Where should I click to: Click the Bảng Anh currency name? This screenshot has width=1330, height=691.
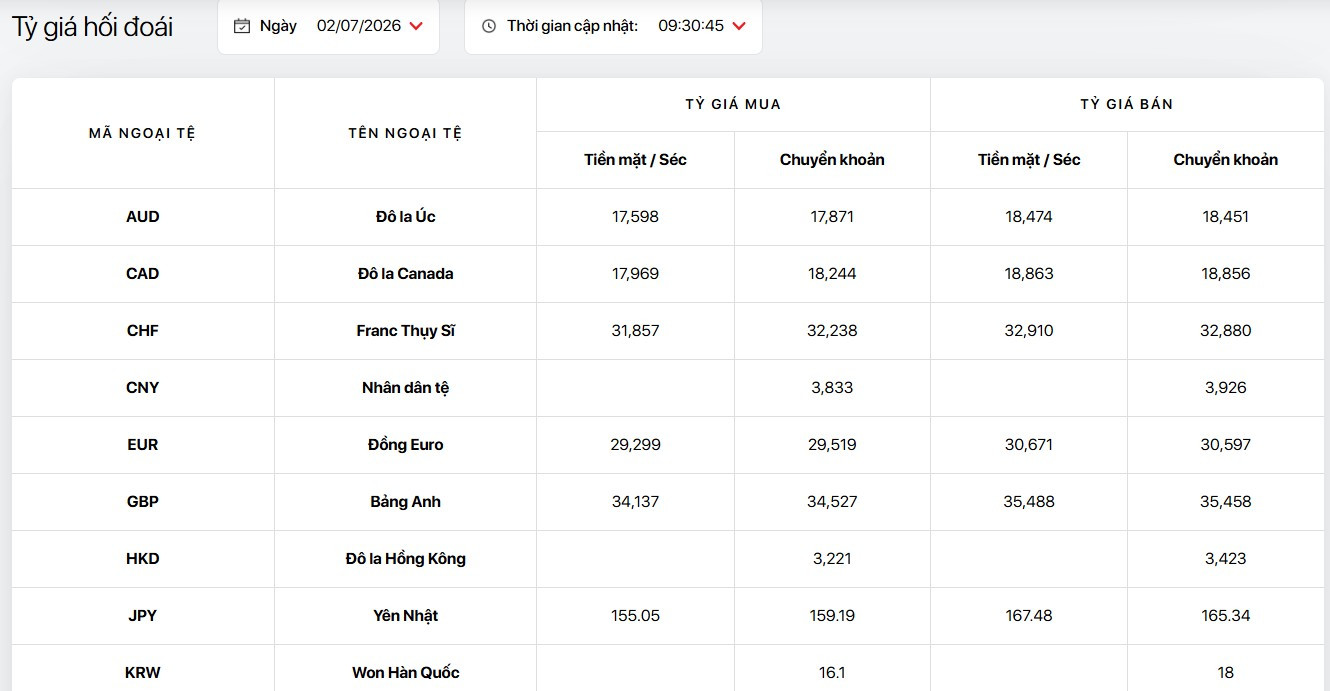405,502
